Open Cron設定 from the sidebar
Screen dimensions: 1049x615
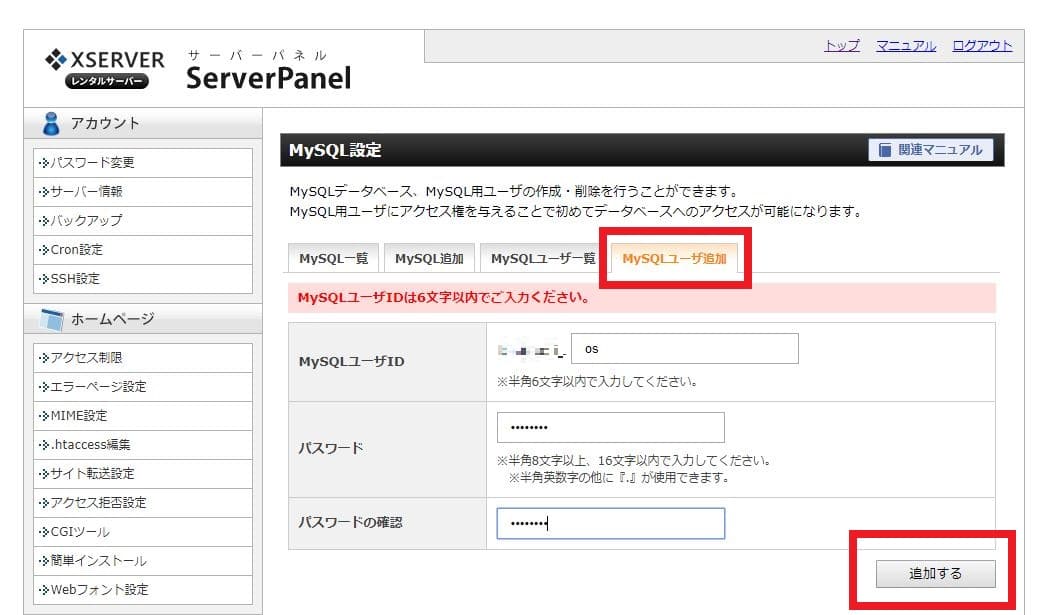76,249
